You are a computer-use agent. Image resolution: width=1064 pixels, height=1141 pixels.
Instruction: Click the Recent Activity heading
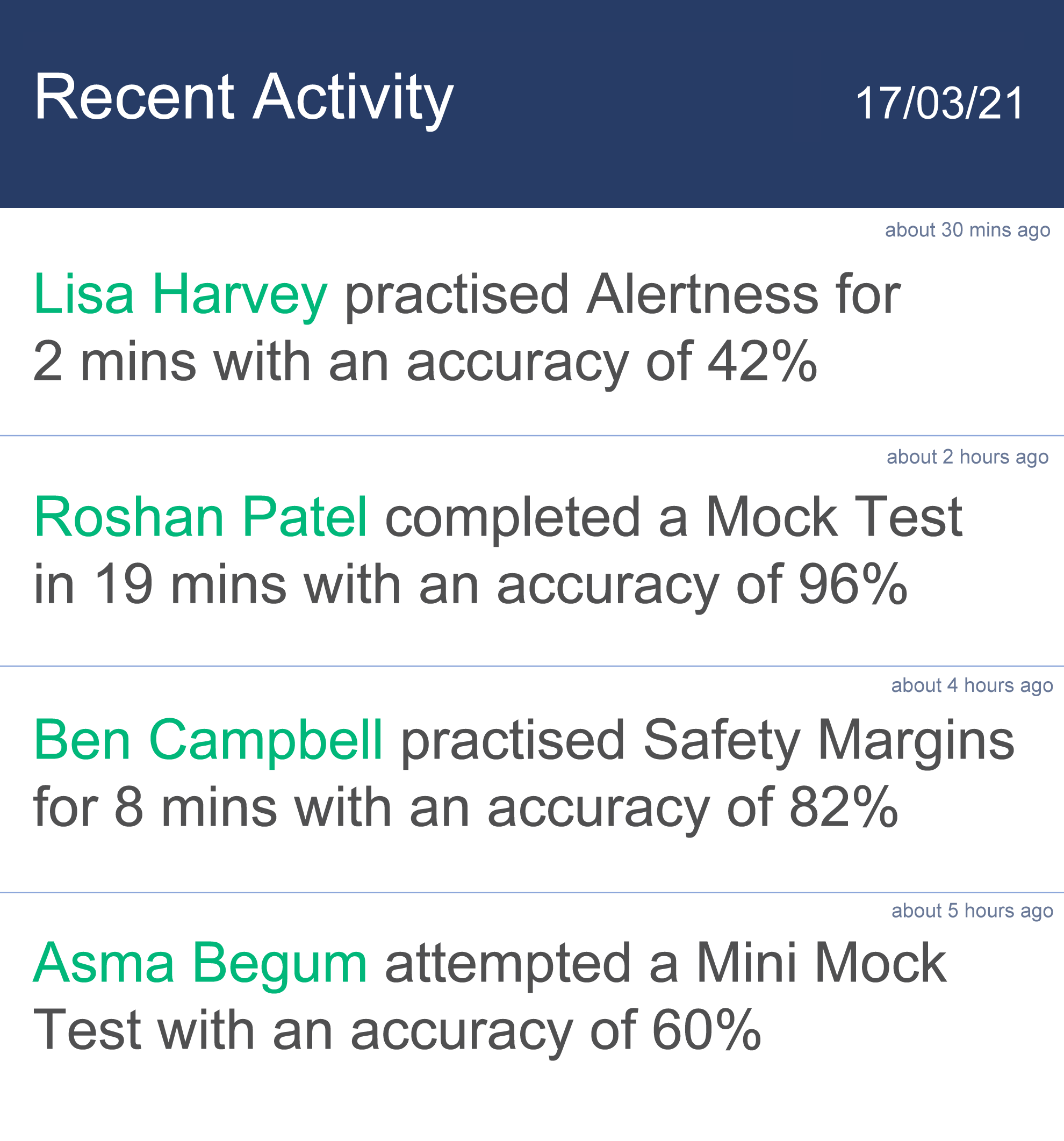244,99
